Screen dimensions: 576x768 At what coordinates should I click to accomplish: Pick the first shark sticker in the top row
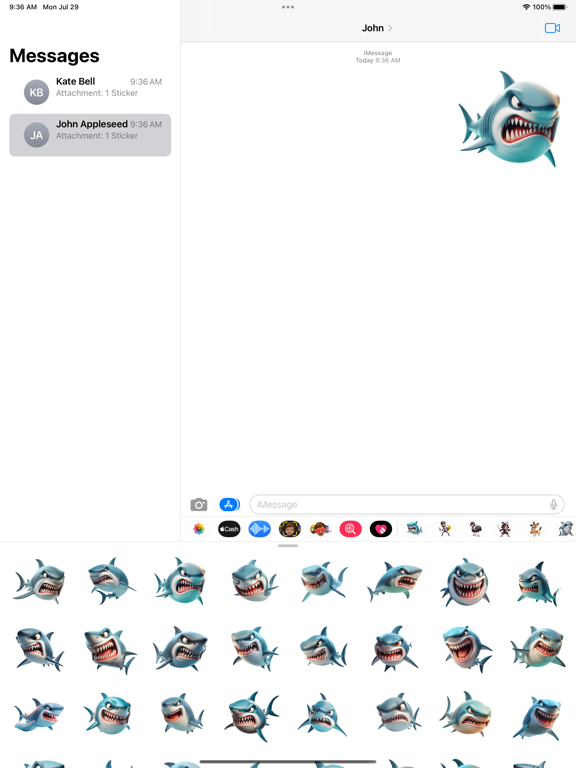pyautogui.click(x=39, y=581)
